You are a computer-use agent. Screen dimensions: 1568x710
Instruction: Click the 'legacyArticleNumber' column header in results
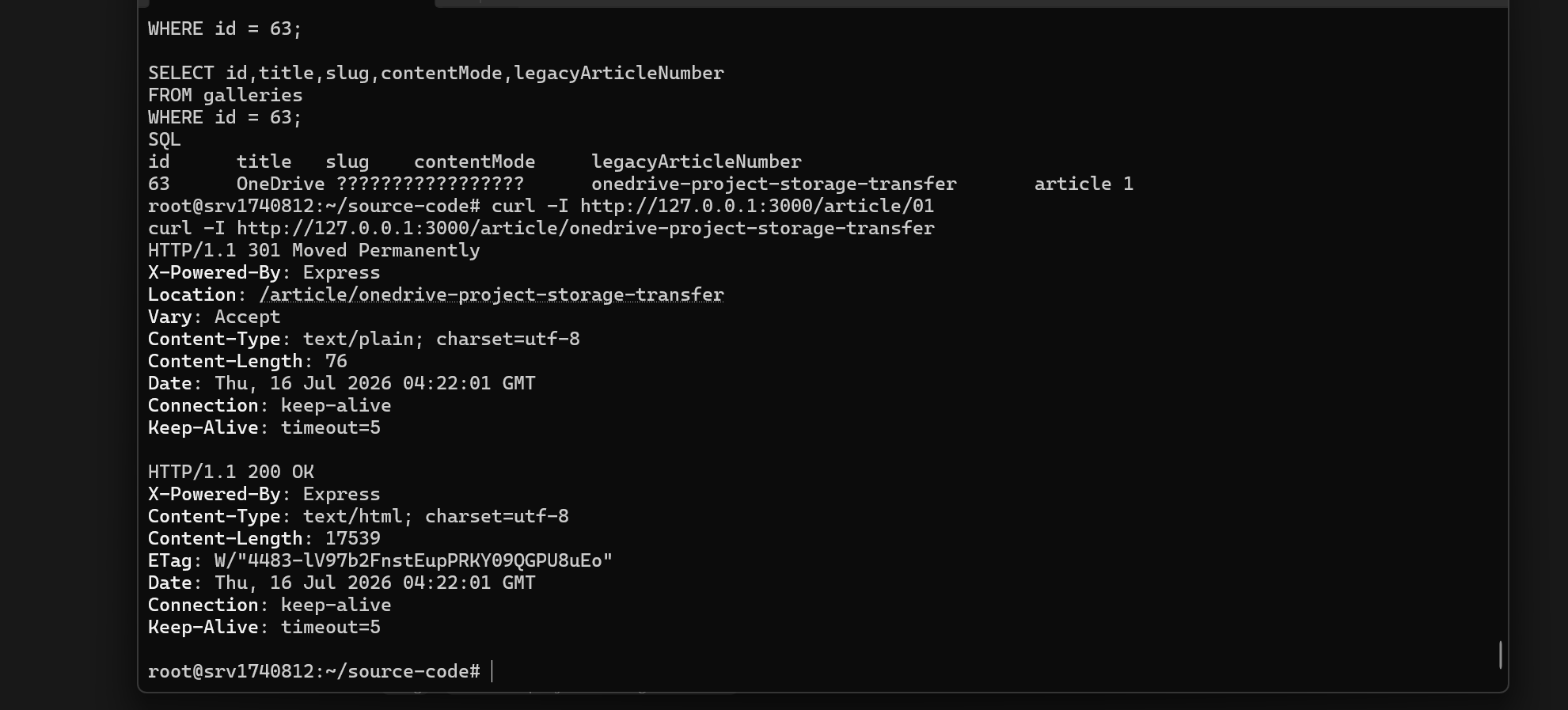pyautogui.click(x=696, y=161)
